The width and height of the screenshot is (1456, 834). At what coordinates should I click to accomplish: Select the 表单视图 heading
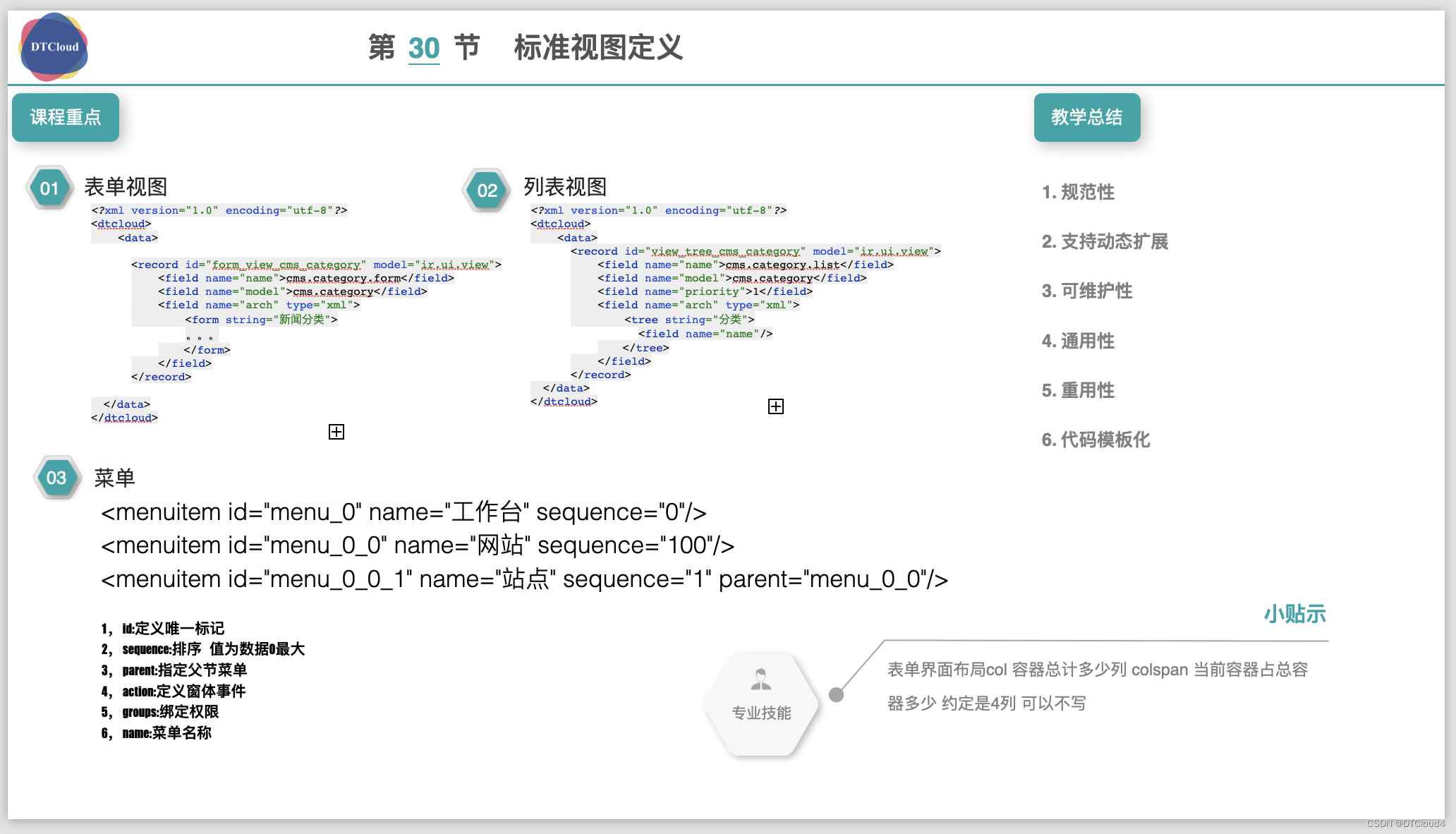[x=126, y=187]
